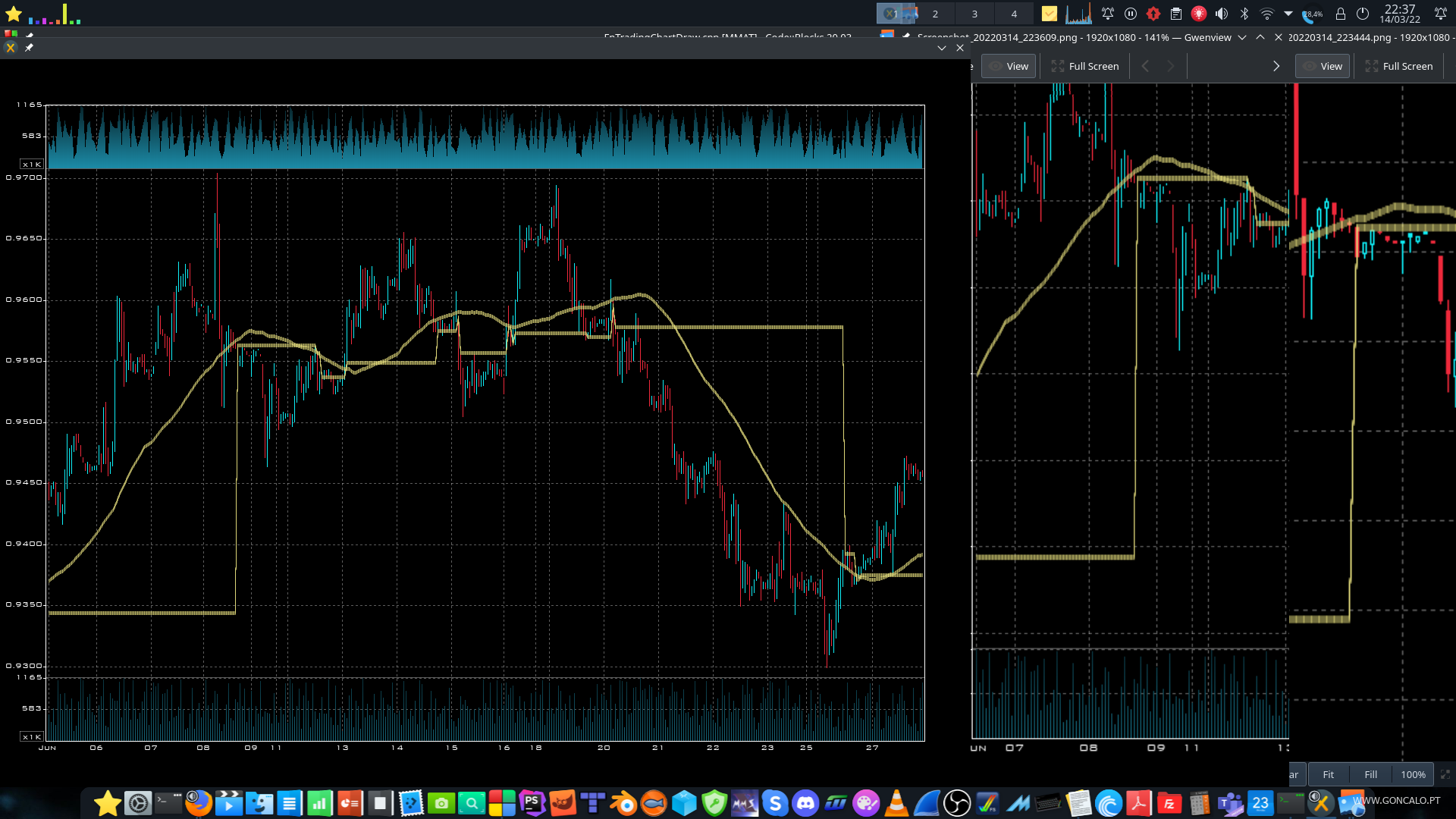Screen dimensions: 1456x819
Task: Open Firefox from the dock
Action: pos(199,802)
